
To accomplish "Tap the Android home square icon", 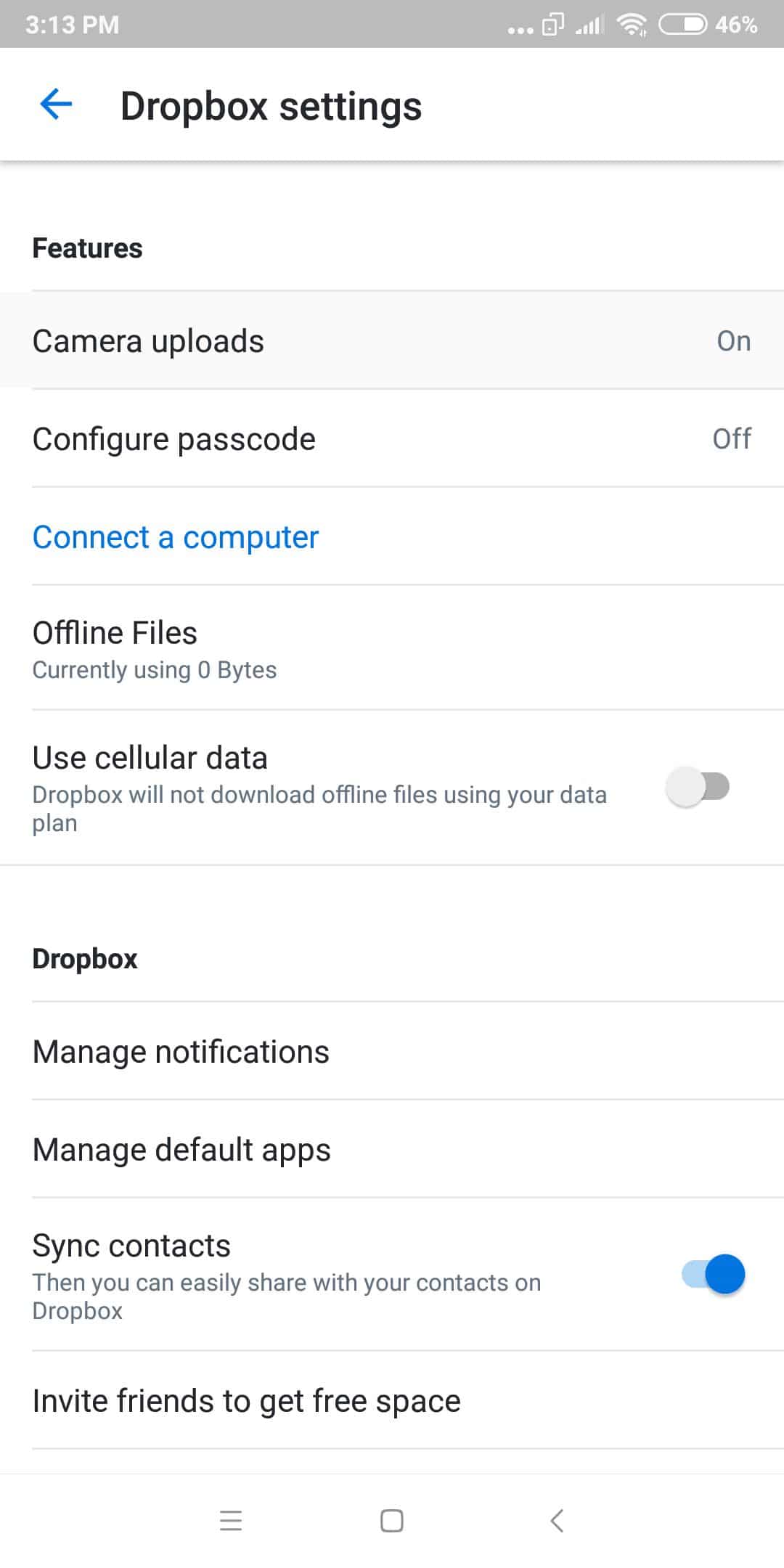I will (392, 1520).
